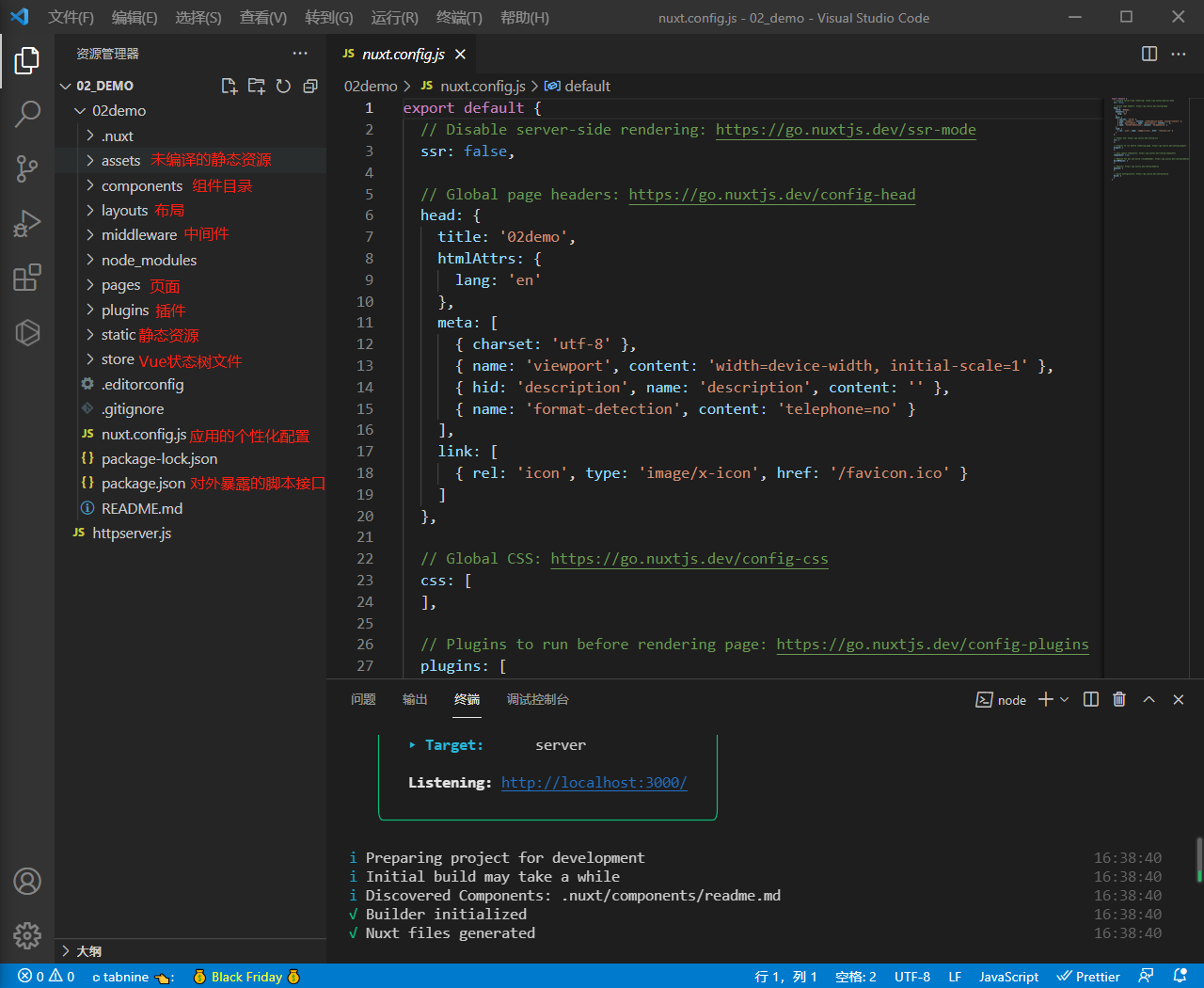
Task: Open explorer views and more actions
Action: click(x=300, y=54)
